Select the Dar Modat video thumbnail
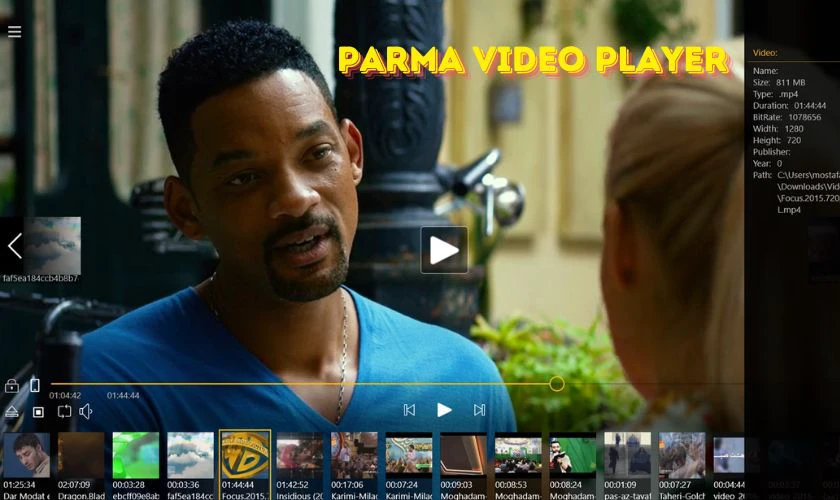 (27, 456)
